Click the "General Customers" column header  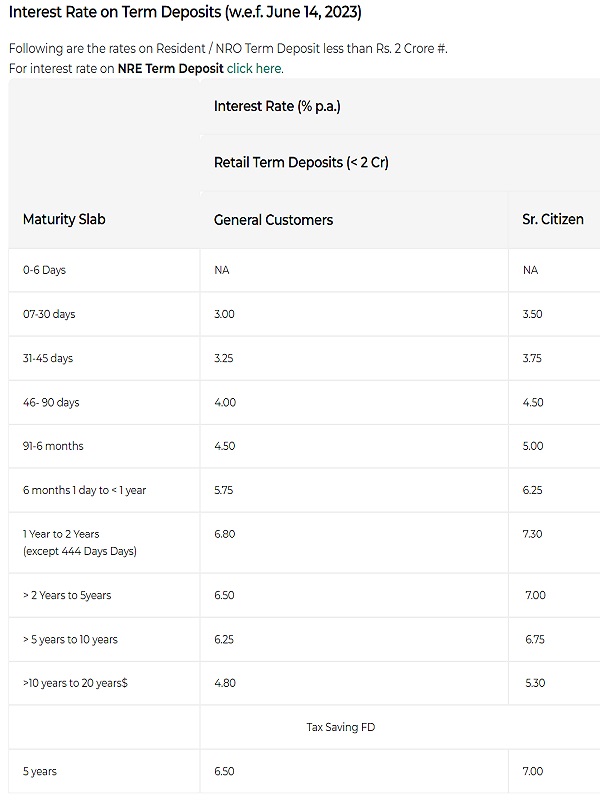tap(273, 219)
